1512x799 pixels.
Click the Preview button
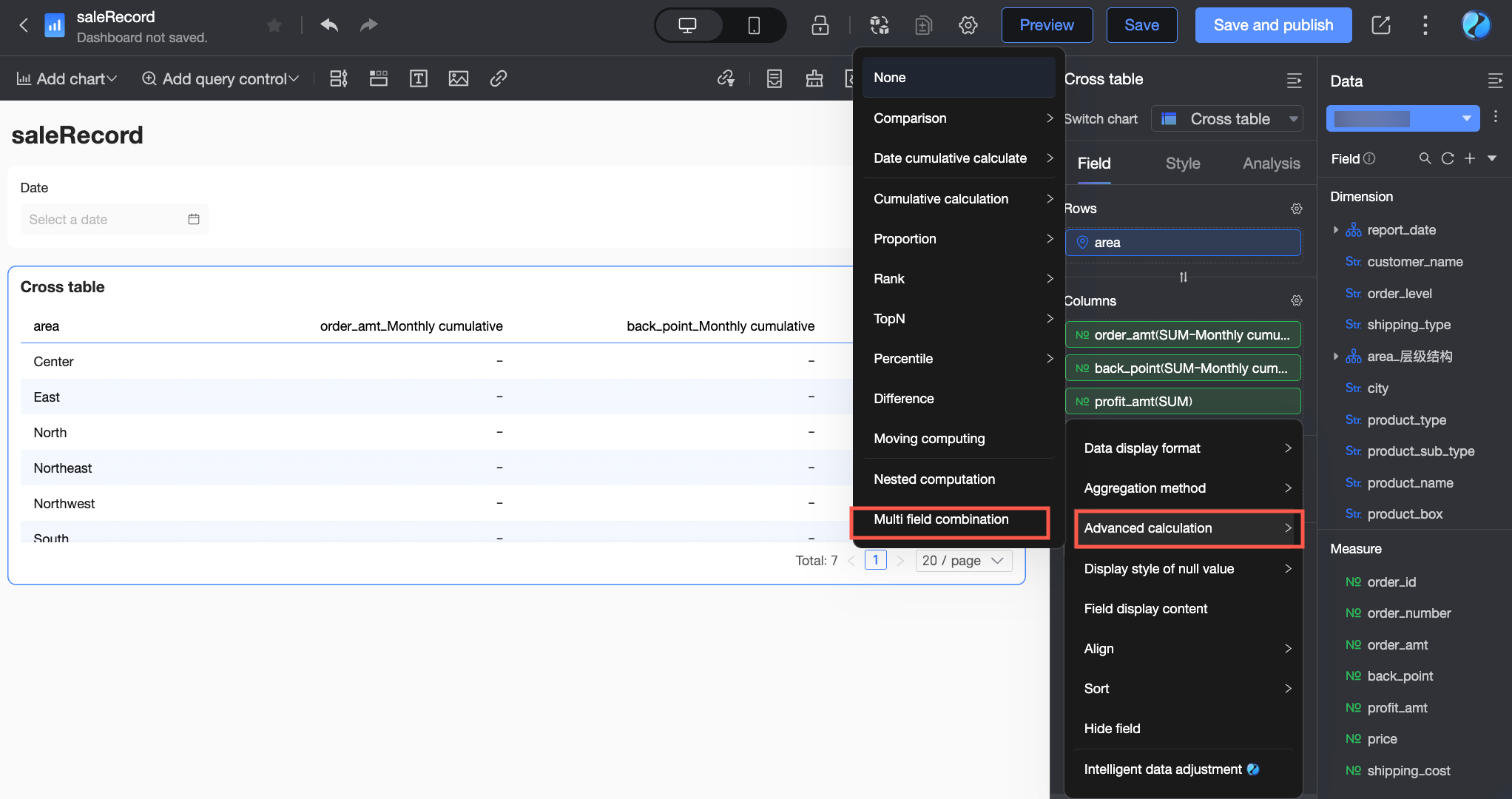pyautogui.click(x=1046, y=25)
